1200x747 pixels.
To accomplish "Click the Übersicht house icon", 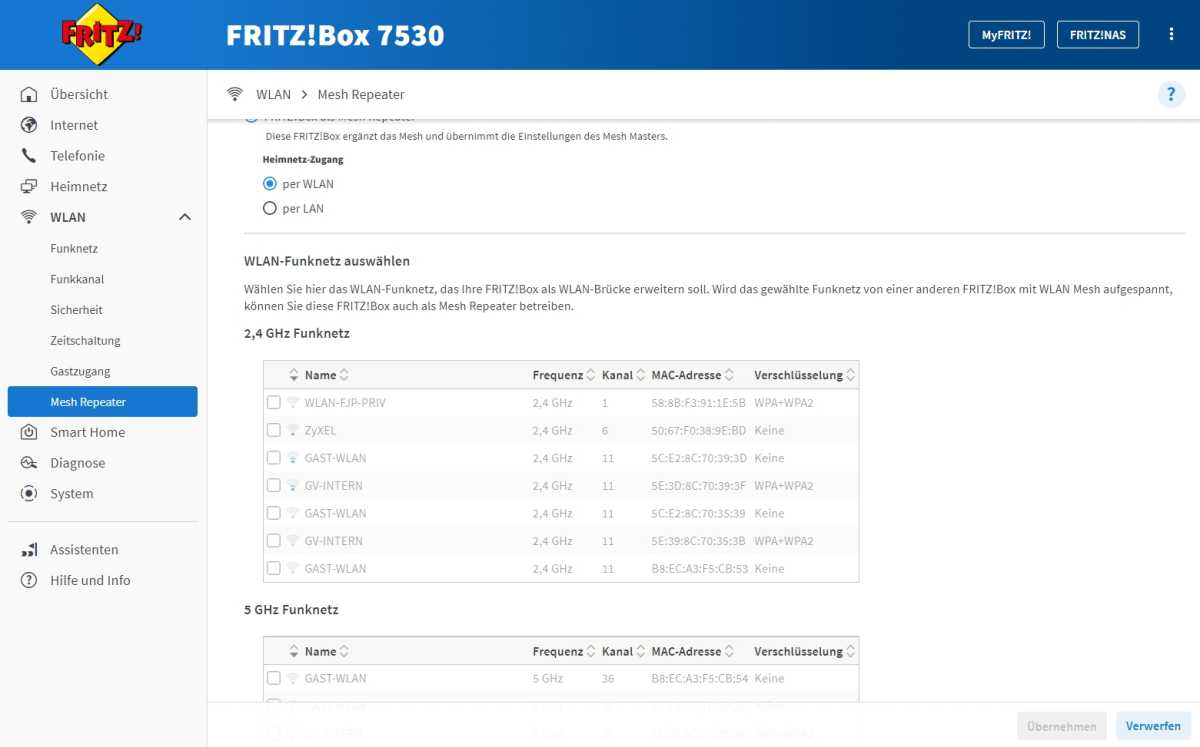I will click(x=29, y=94).
